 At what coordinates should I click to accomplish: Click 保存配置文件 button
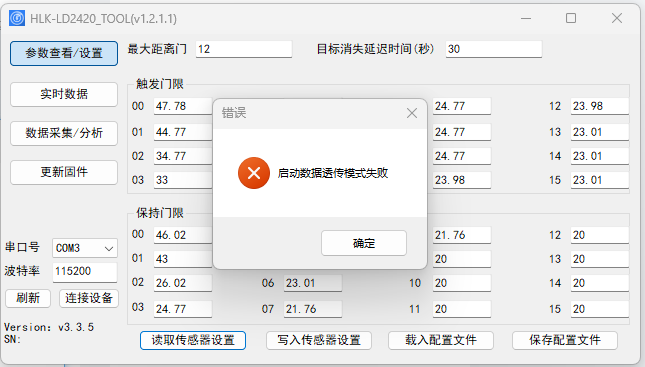(565, 340)
